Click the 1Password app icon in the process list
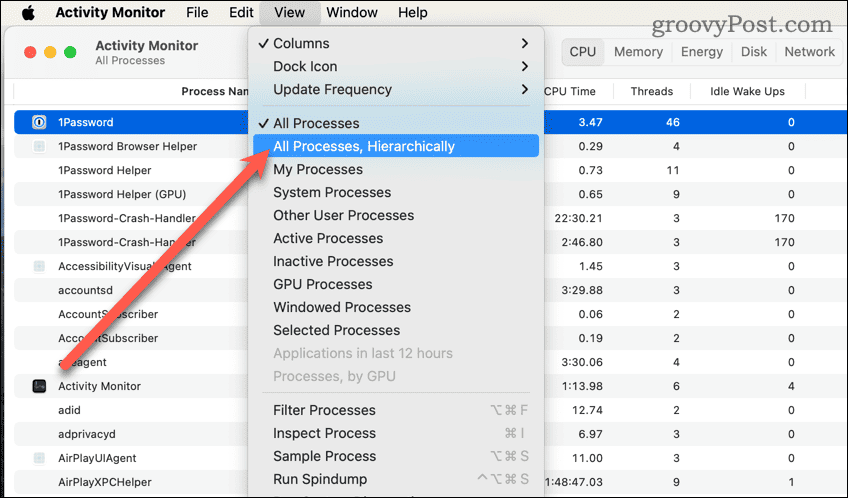Viewport: 848px width, 498px height. [x=39, y=122]
